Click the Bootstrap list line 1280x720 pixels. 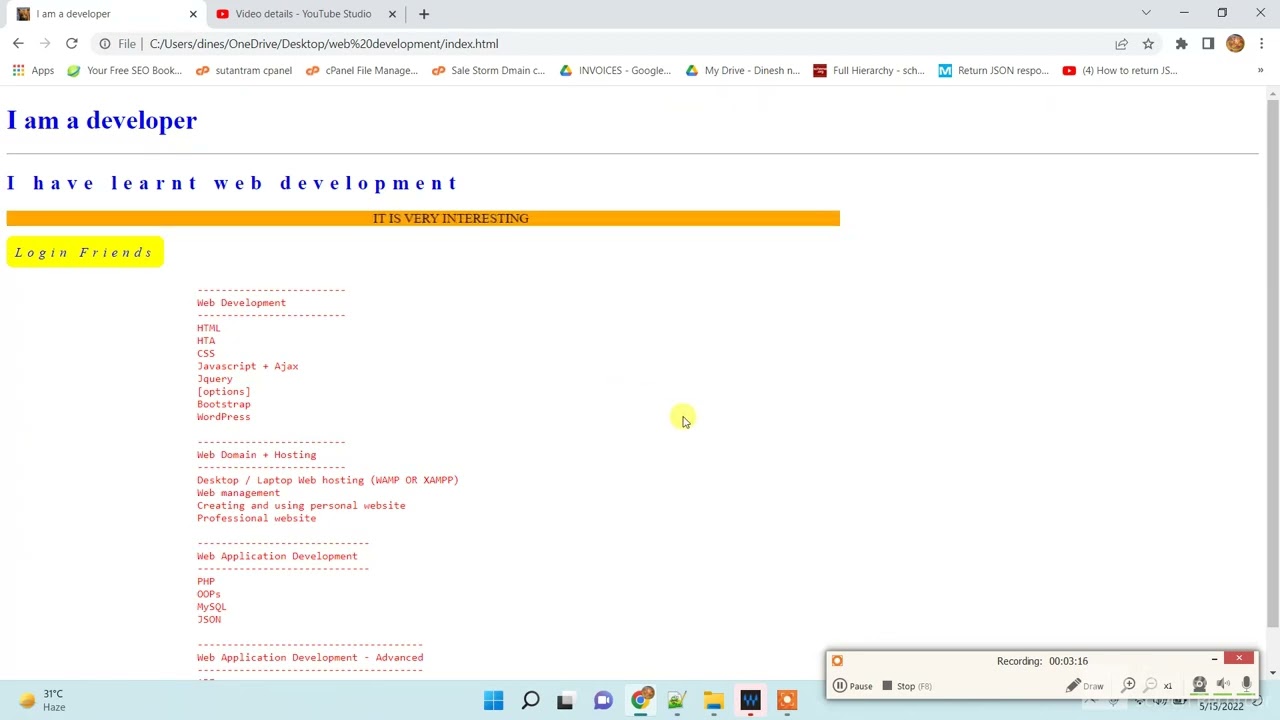coord(223,404)
